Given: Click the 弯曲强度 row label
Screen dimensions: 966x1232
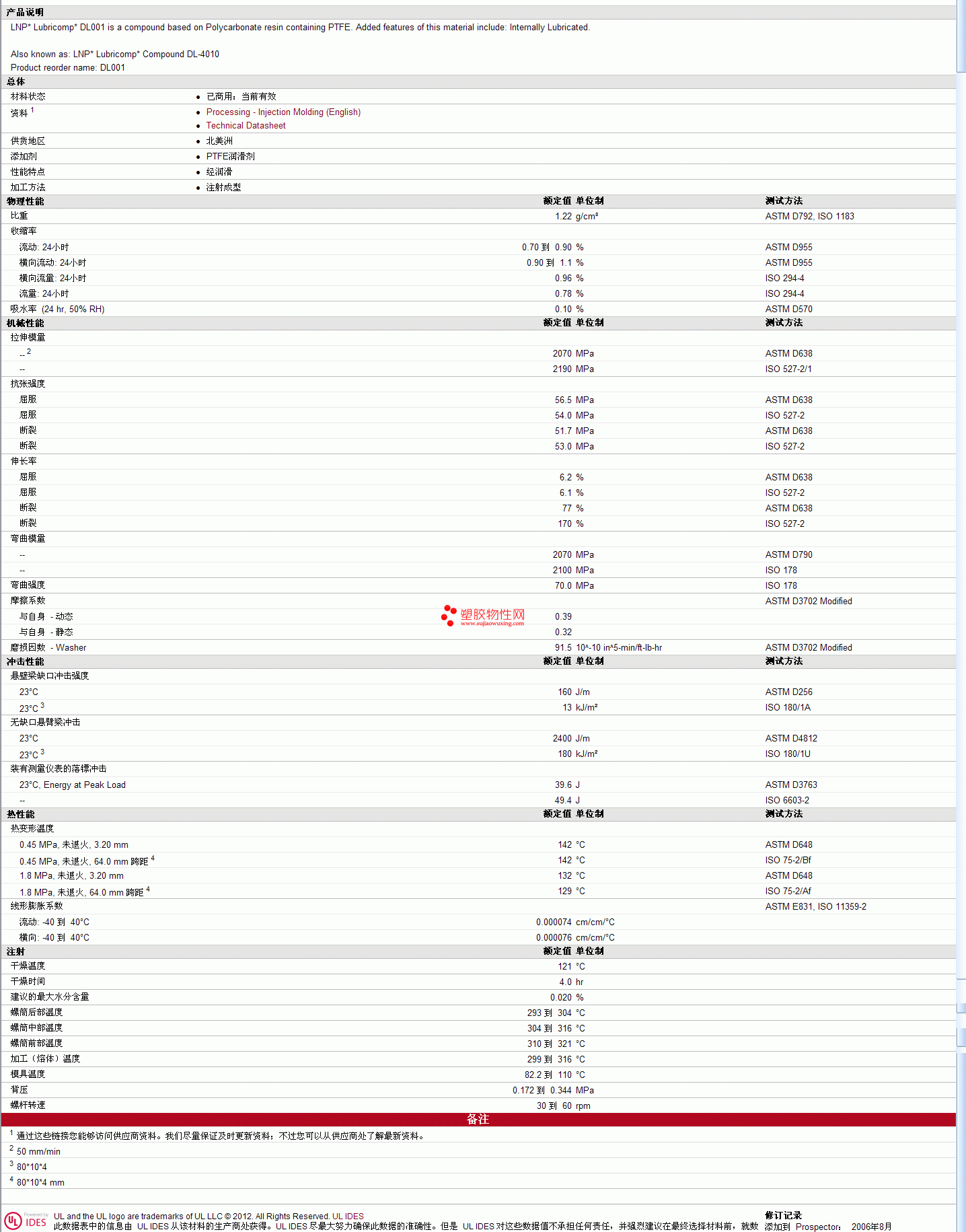Looking at the screenshot, I should coord(28,585).
